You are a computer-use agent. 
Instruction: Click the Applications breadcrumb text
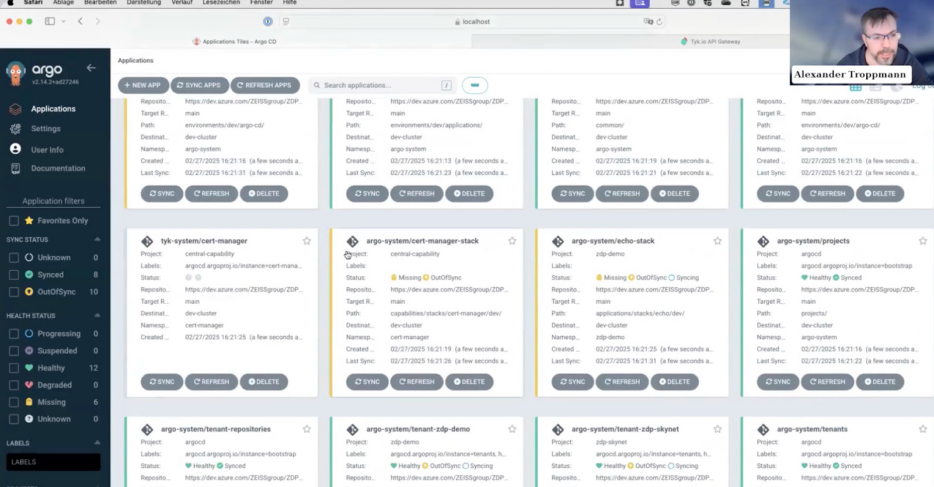pyautogui.click(x=135, y=61)
